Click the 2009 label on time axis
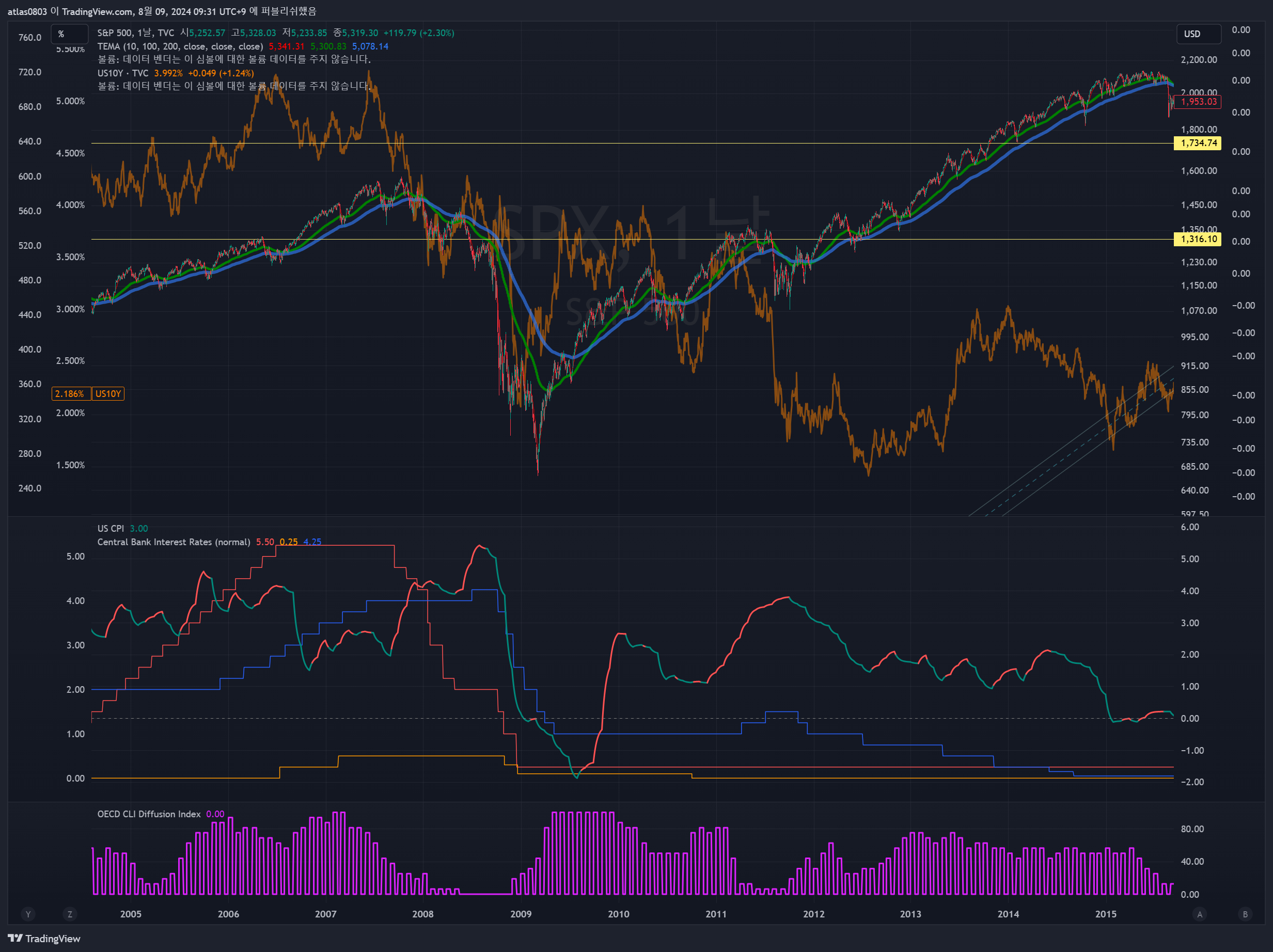This screenshot has height=952, width=1273. click(521, 914)
